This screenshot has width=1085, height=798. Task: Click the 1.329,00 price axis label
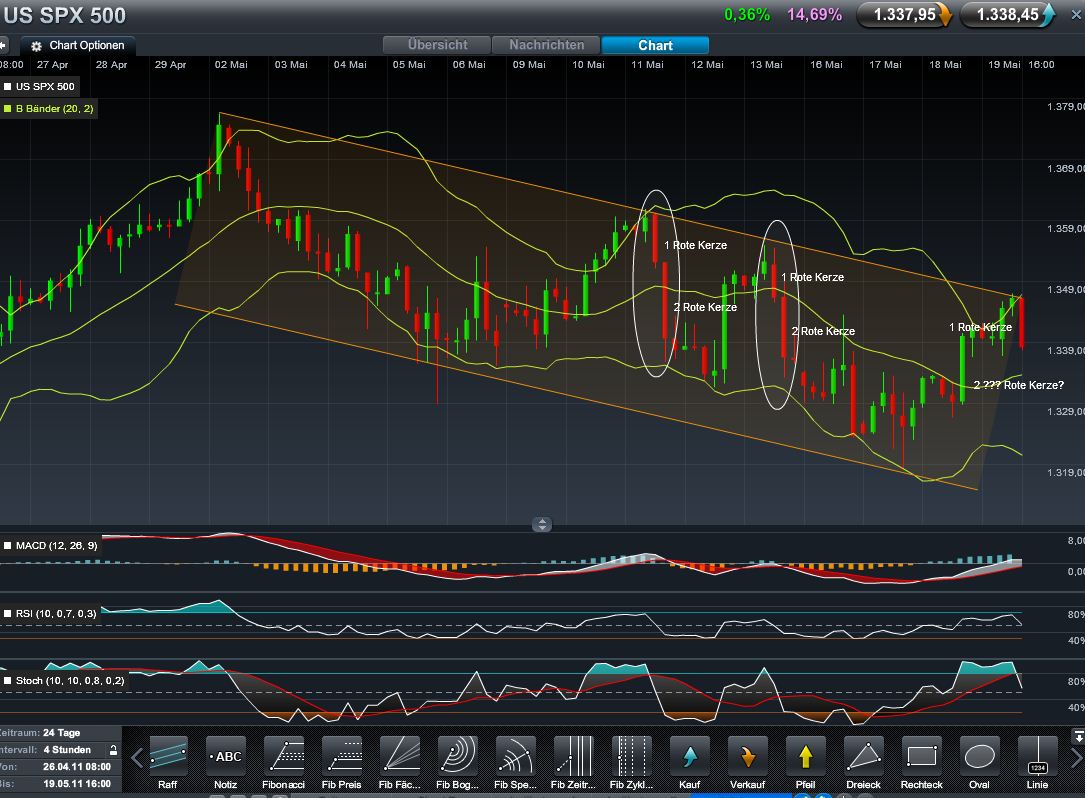pos(1066,411)
